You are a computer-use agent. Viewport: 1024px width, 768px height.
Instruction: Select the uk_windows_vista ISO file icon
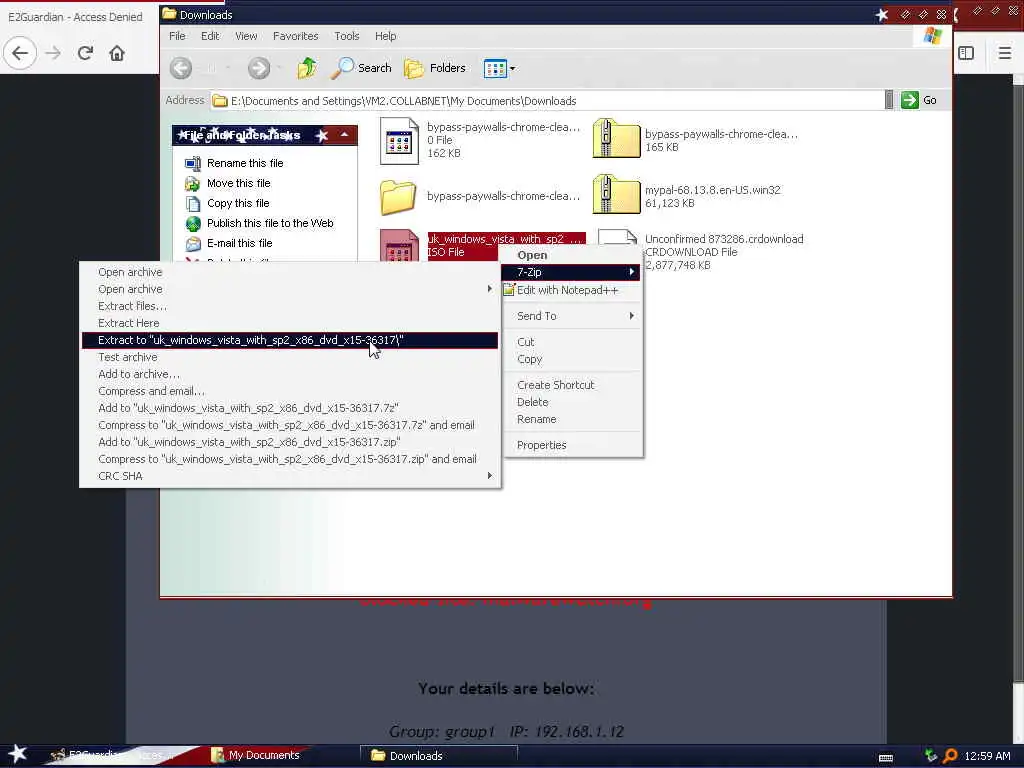point(399,246)
